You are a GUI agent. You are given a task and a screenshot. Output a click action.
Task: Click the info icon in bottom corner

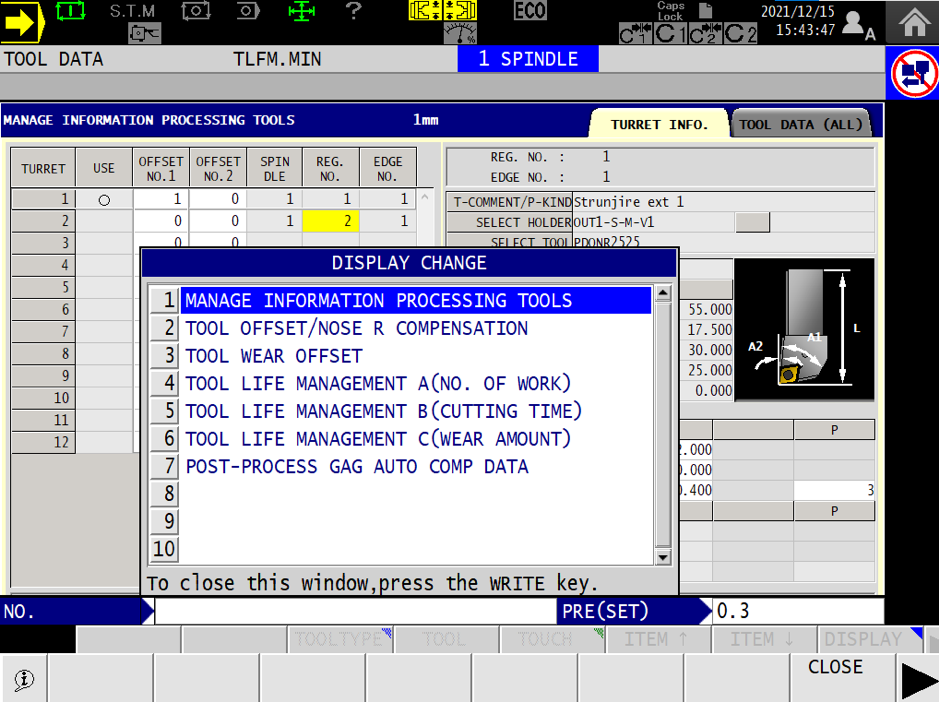[23, 678]
